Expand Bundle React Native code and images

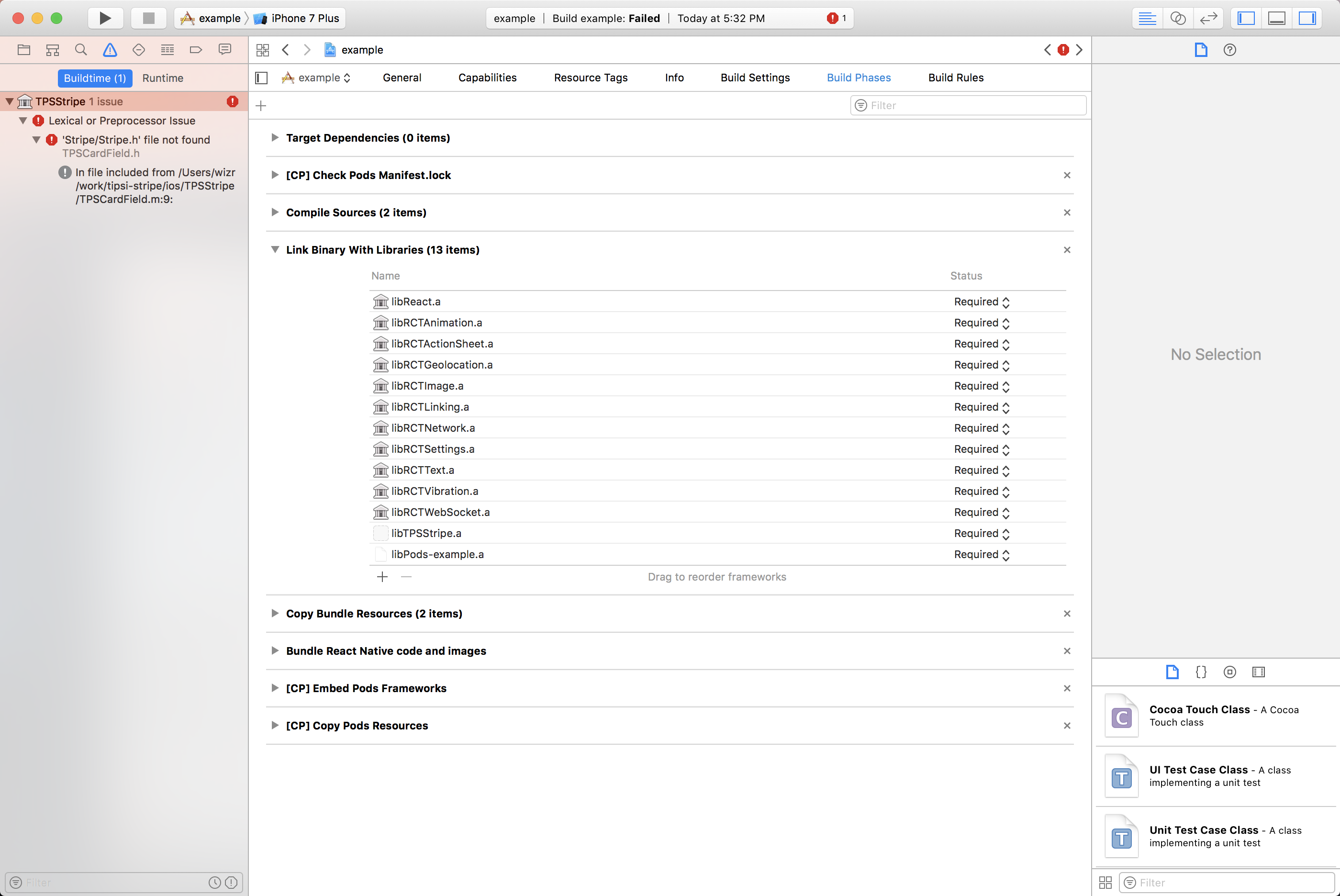275,651
